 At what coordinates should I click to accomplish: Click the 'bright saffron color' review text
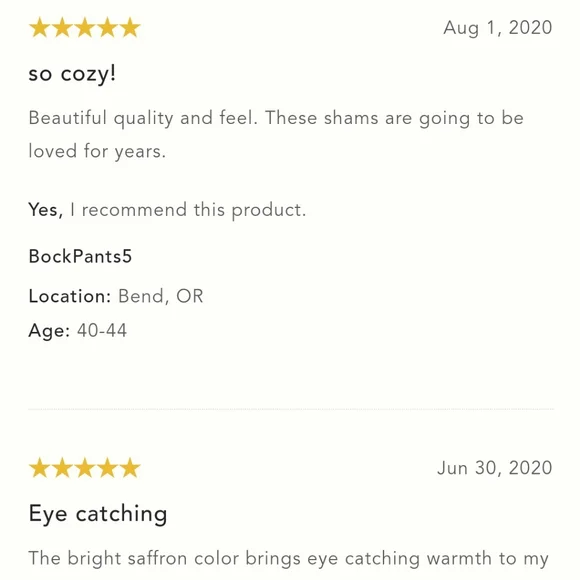click(289, 559)
